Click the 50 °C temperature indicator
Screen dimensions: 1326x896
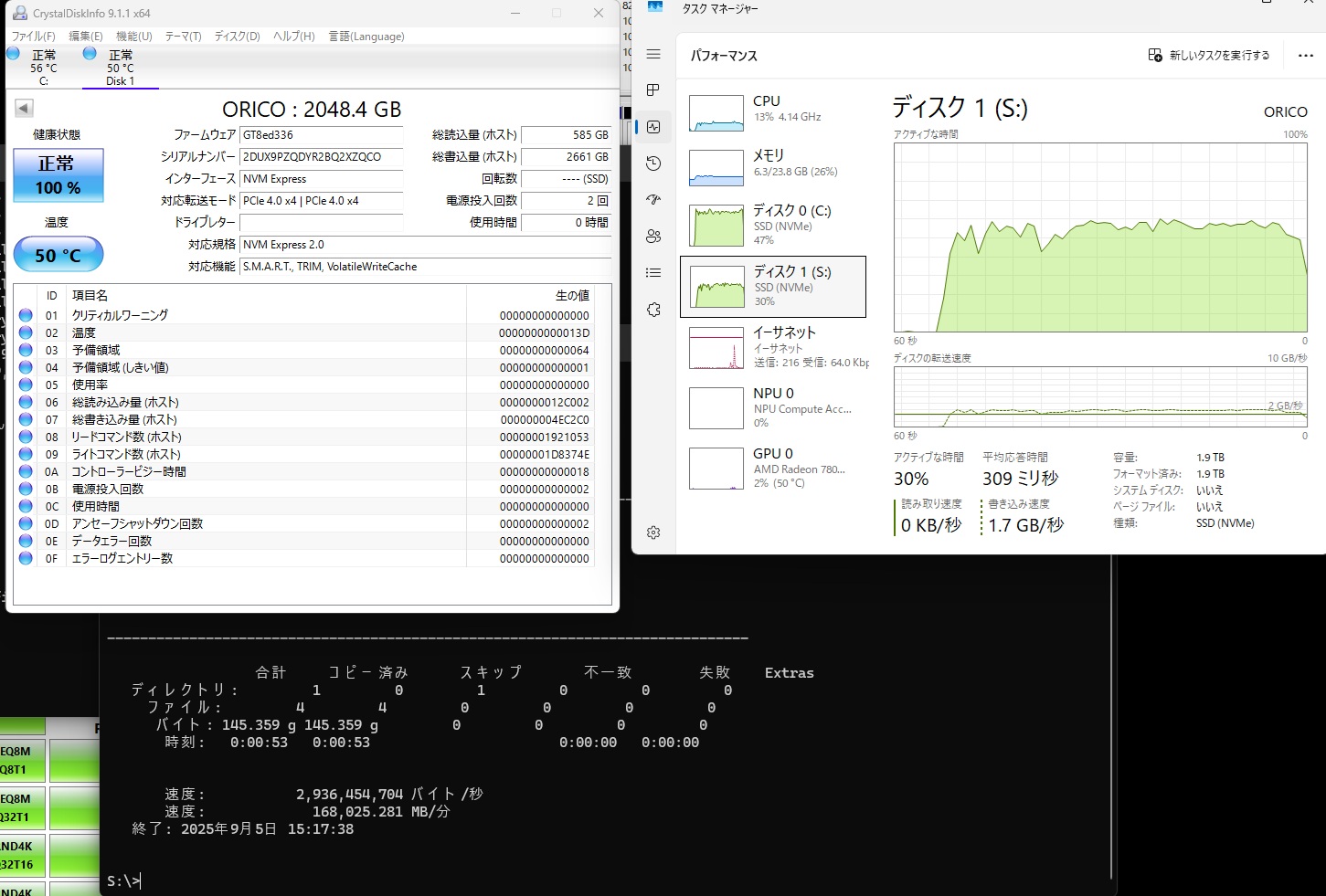click(58, 256)
